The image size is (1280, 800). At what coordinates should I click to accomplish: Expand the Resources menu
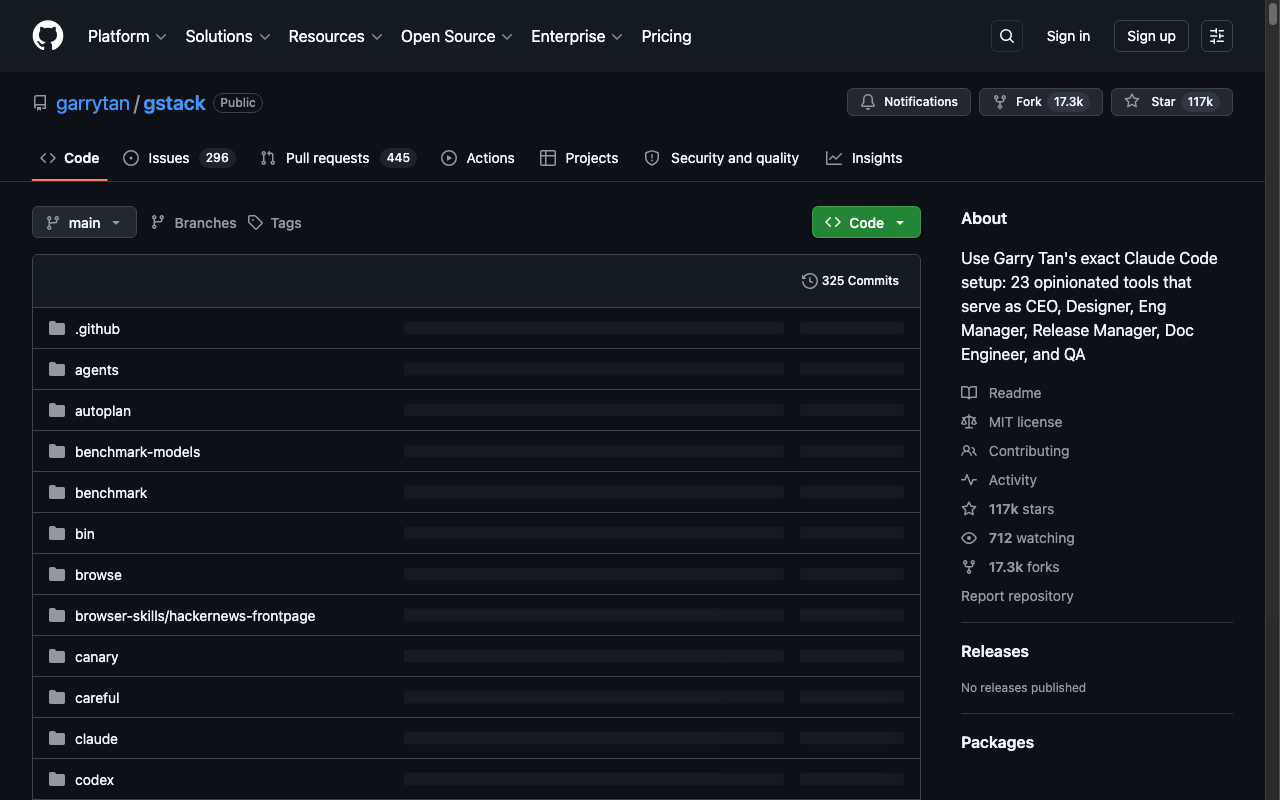pos(336,36)
